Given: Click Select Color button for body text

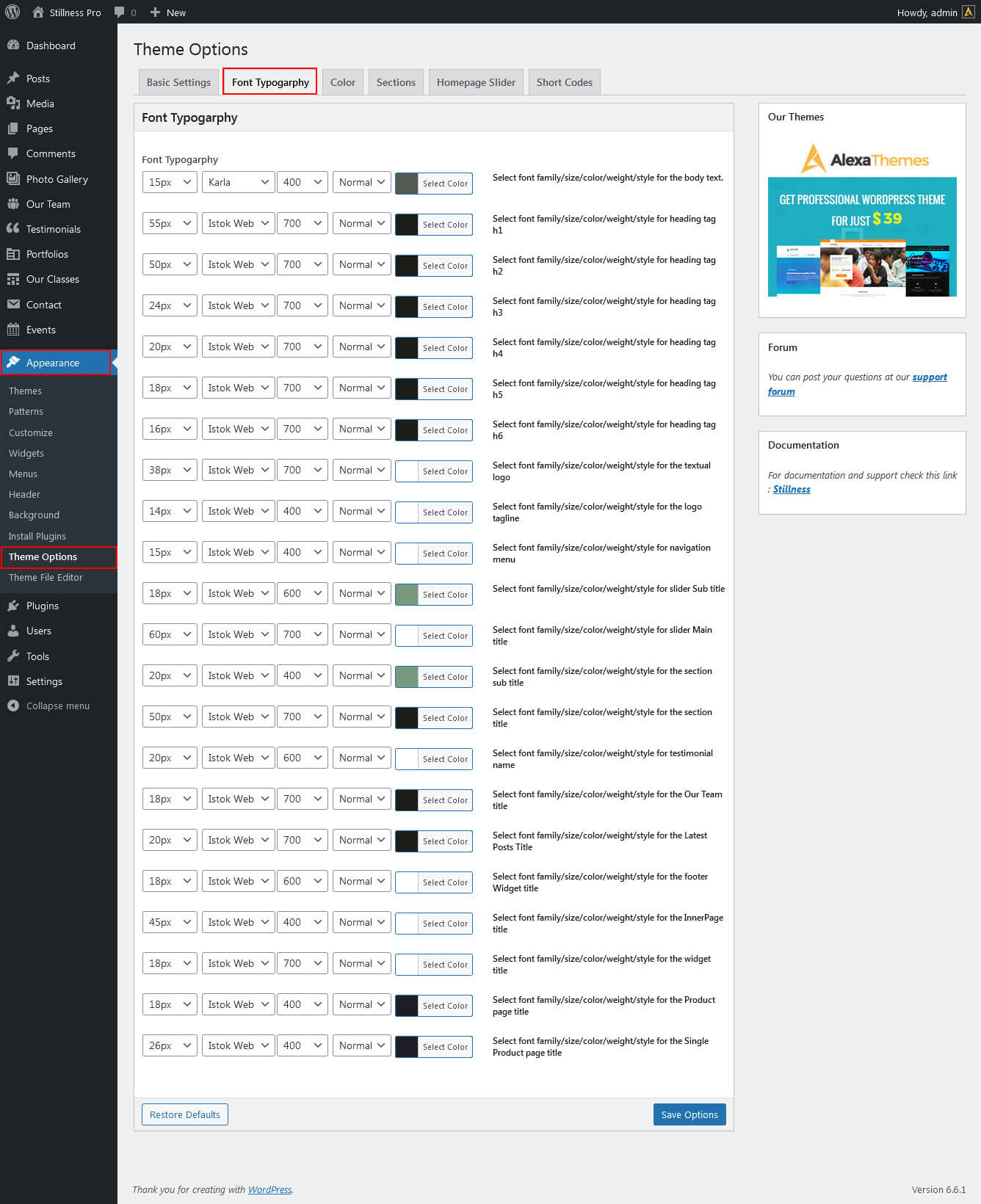Looking at the screenshot, I should tap(445, 184).
